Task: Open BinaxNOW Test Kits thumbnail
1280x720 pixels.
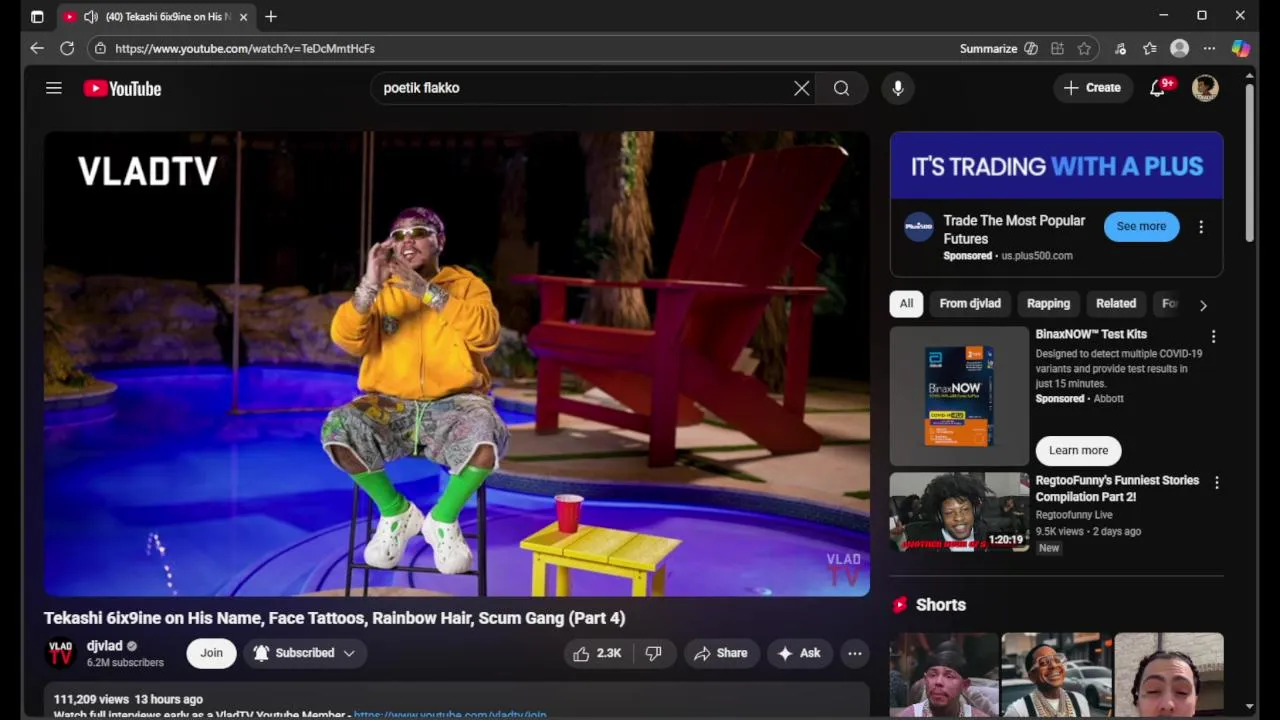Action: click(959, 396)
